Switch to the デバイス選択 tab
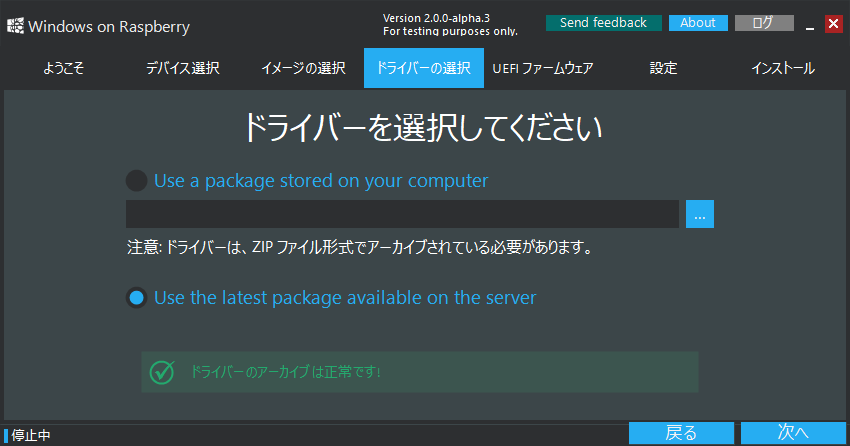 click(183, 68)
